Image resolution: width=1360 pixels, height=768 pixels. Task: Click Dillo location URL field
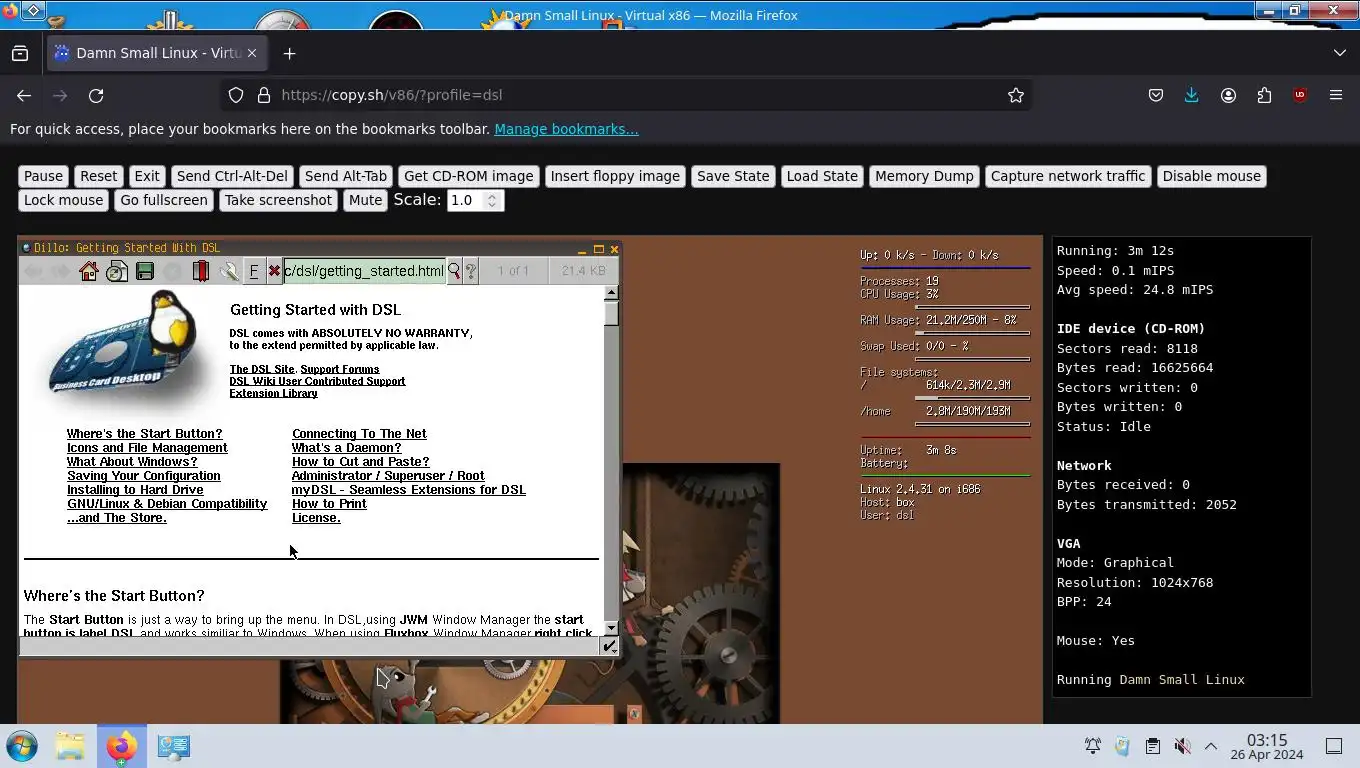364,271
